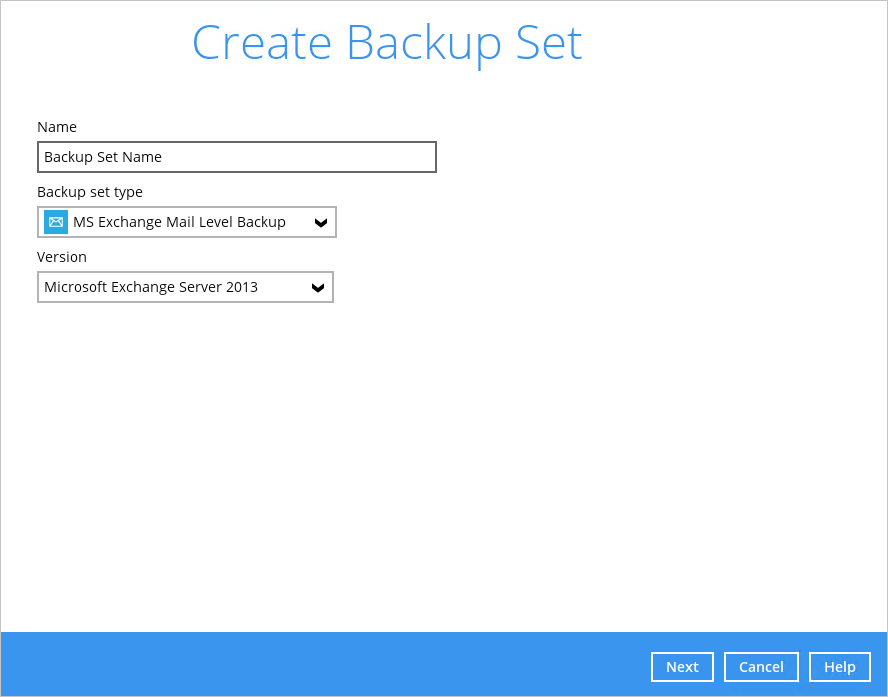This screenshot has width=888, height=697.
Task: Select the MS Exchange Mail Level Backup combo box
Action: [x=187, y=222]
